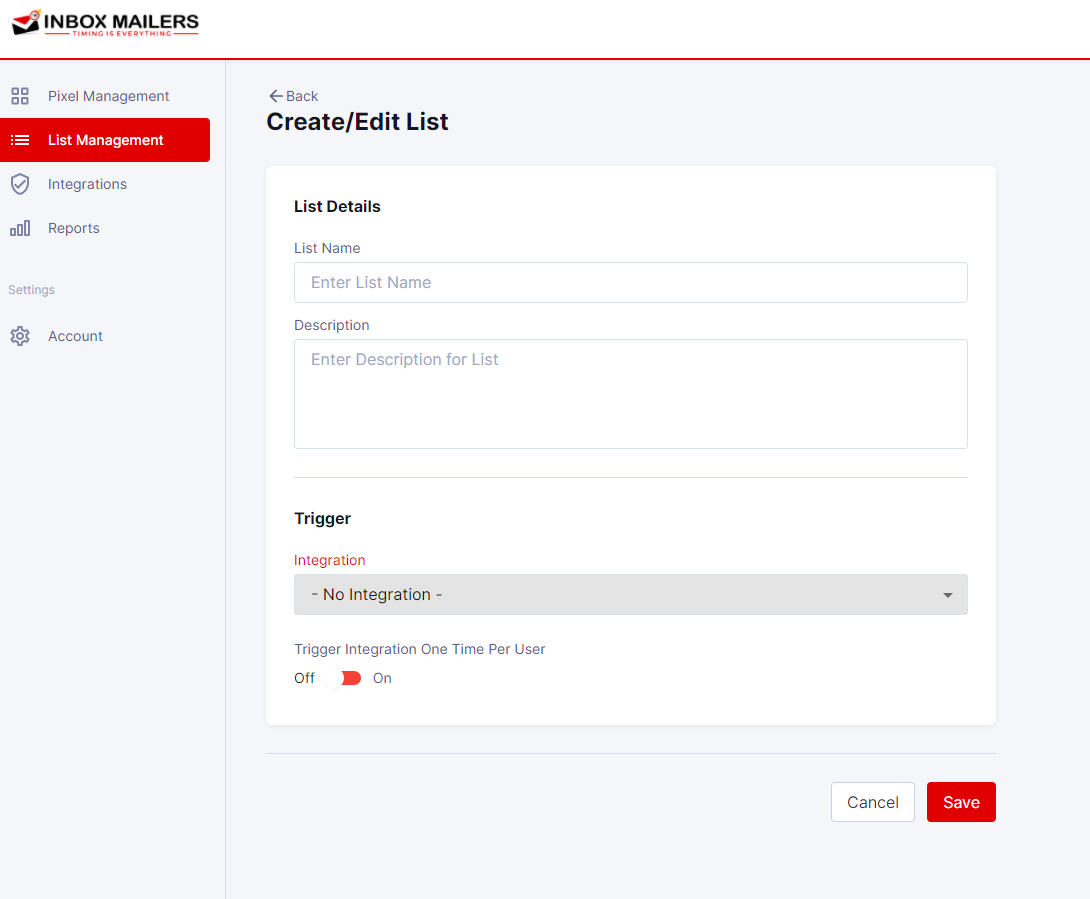Go to the Integrations page
This screenshot has height=899, width=1090.
click(x=105, y=184)
